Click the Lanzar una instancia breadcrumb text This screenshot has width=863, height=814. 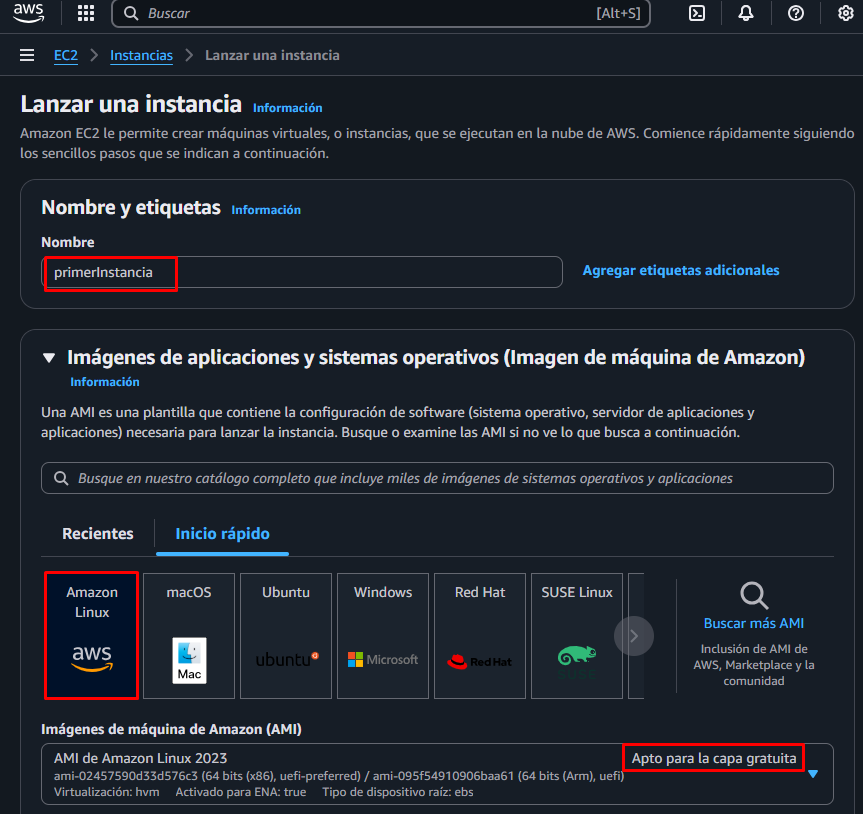pos(272,55)
